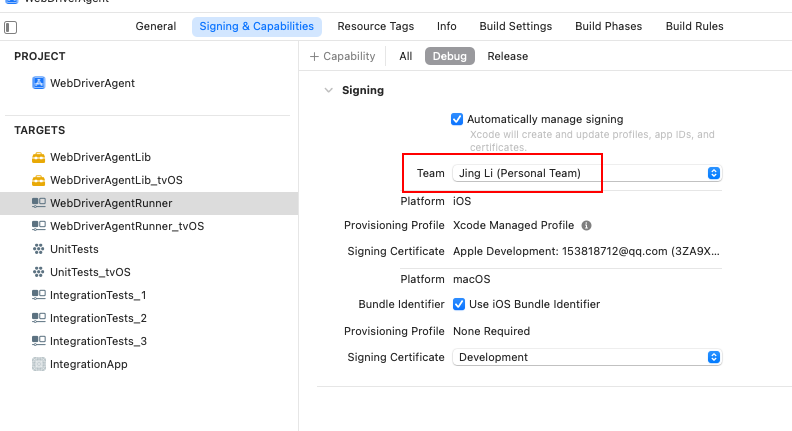
Task: Show All configurations filter
Action: pos(405,57)
